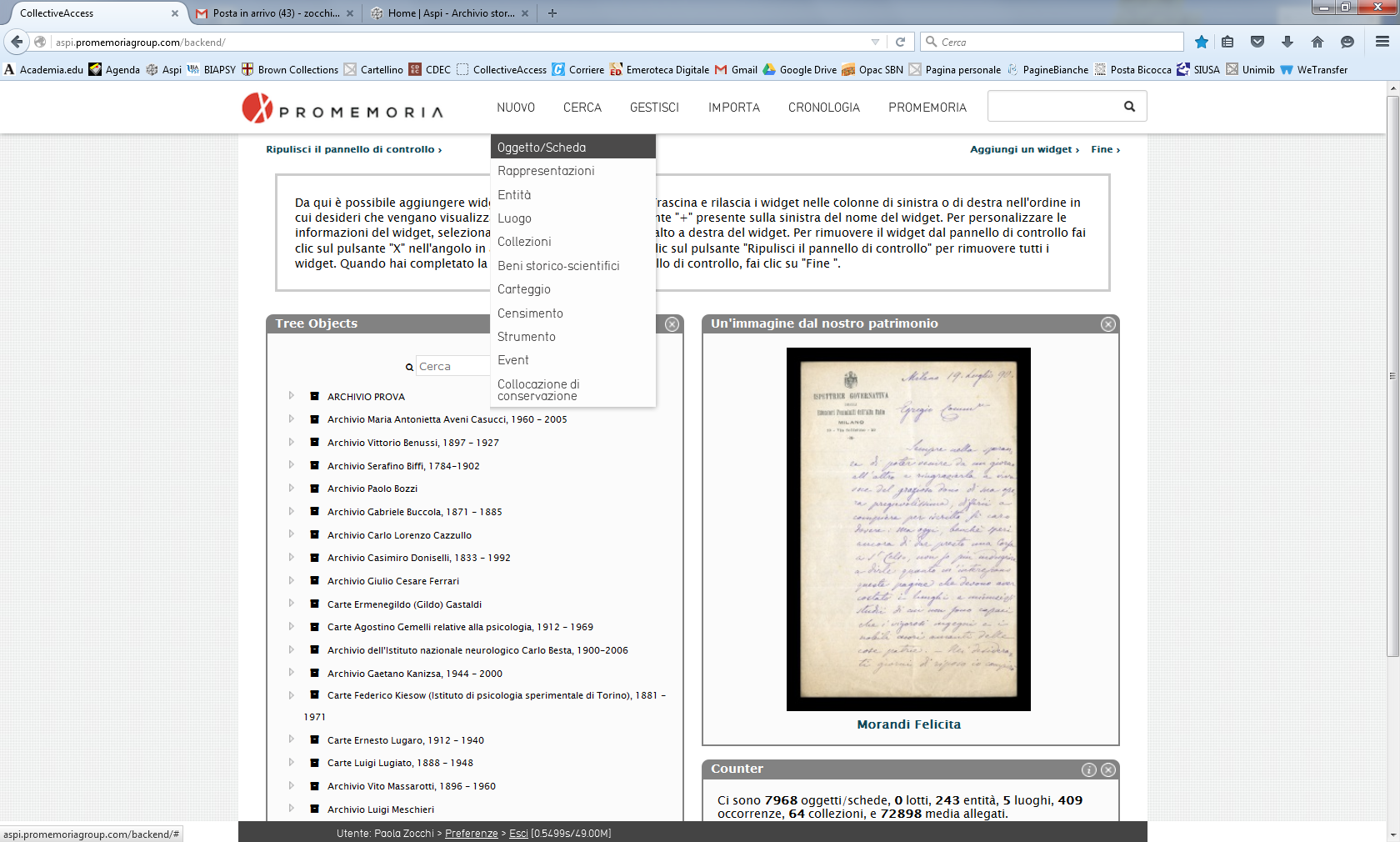Click the browser Cerca search box
The image size is (1400, 842).
1052,42
